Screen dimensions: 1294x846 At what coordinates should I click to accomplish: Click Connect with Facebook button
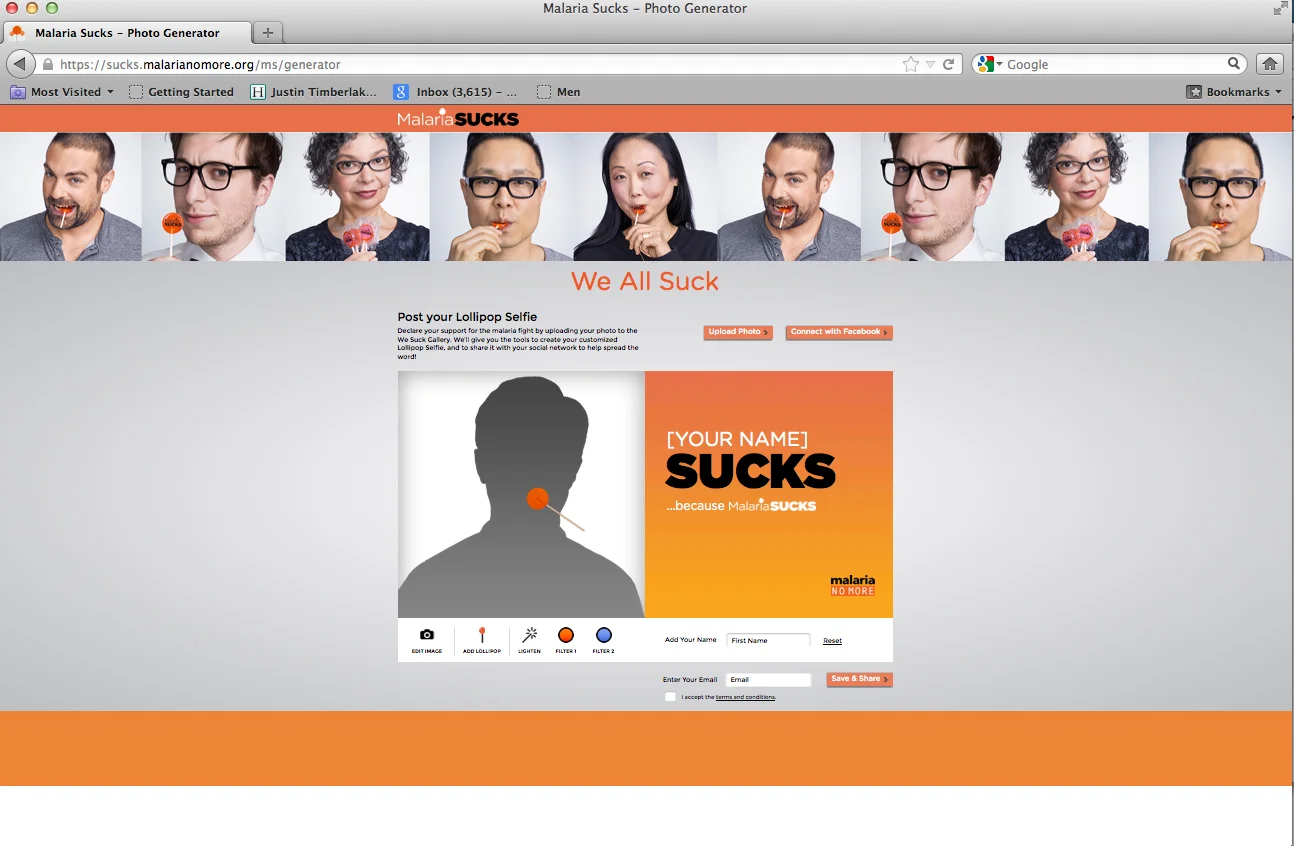[x=839, y=332]
